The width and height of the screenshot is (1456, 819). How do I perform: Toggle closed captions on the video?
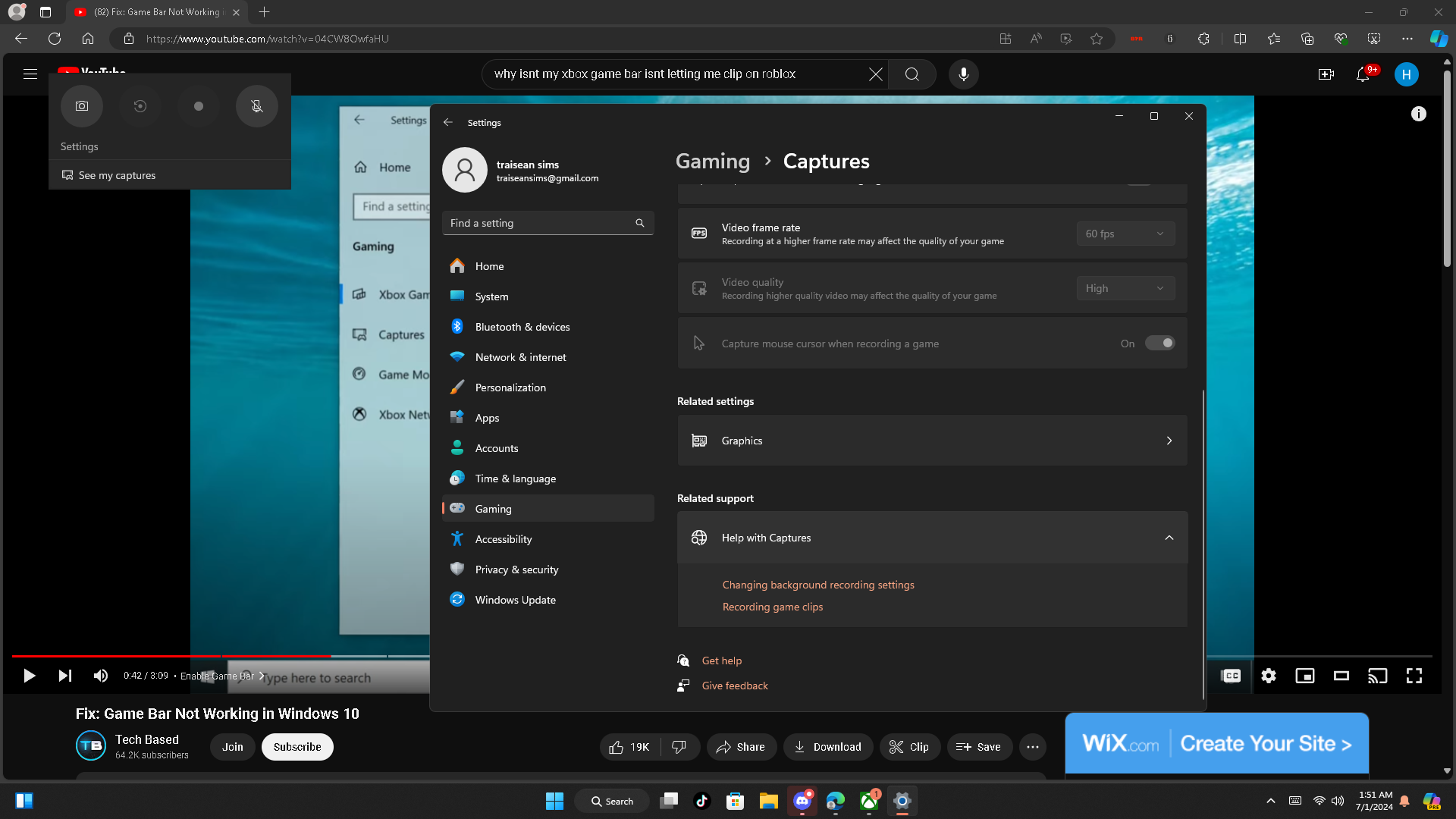[1232, 676]
